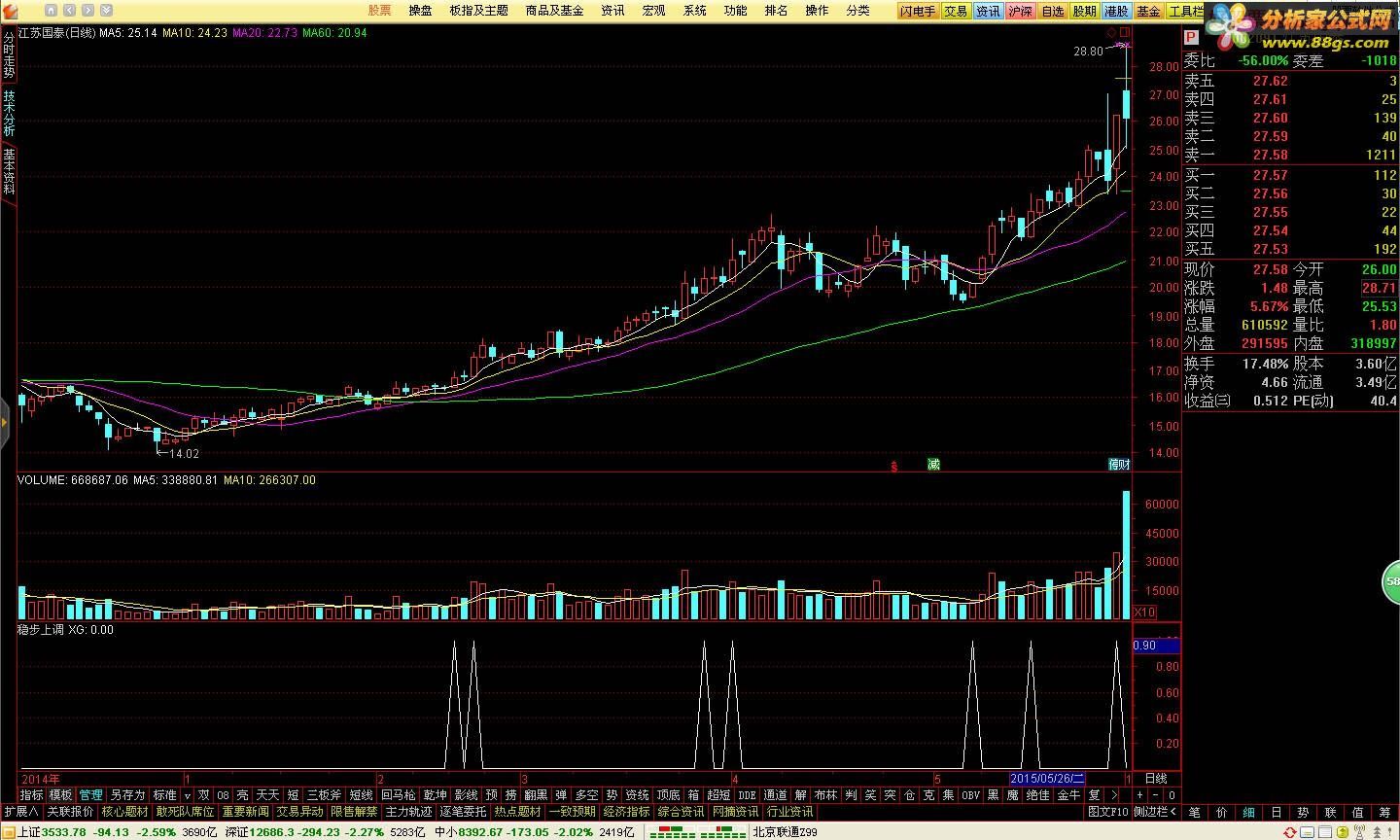Open the 商品及基金 menu

tap(554, 11)
